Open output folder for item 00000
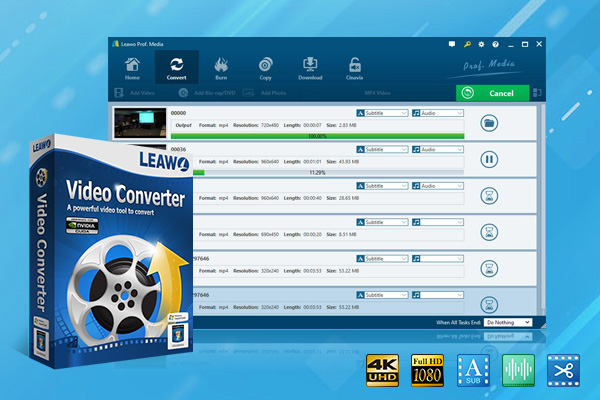The height and width of the screenshot is (400, 600). point(489,123)
